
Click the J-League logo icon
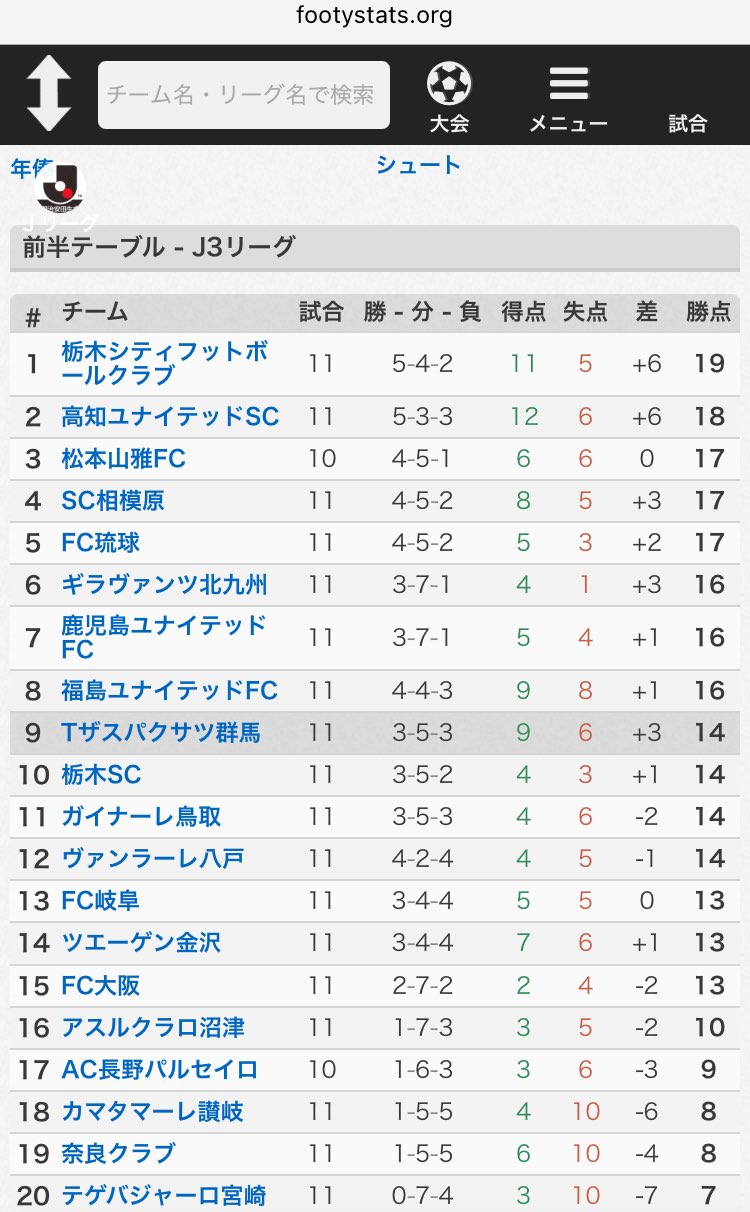(x=60, y=189)
